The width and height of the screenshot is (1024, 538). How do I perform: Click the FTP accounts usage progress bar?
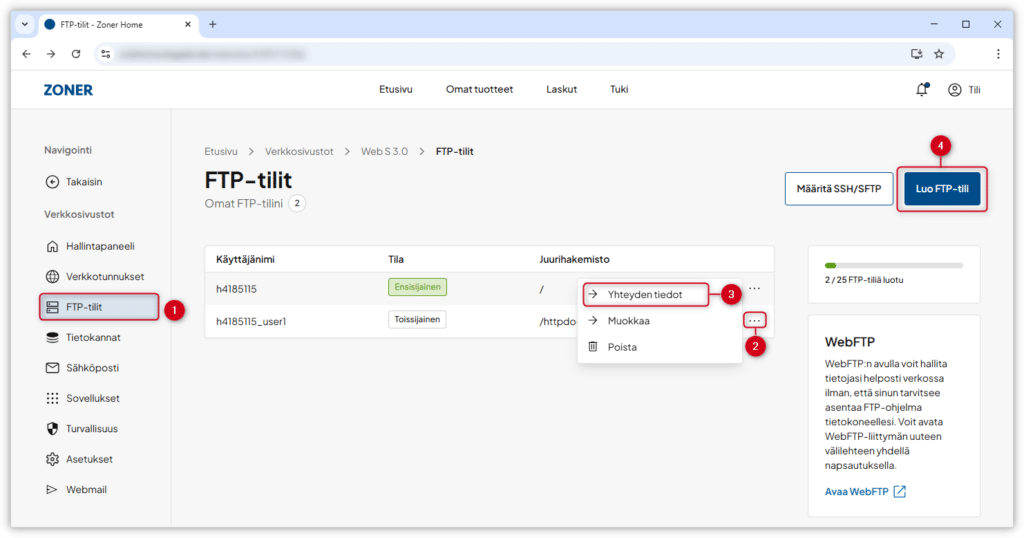tap(893, 266)
